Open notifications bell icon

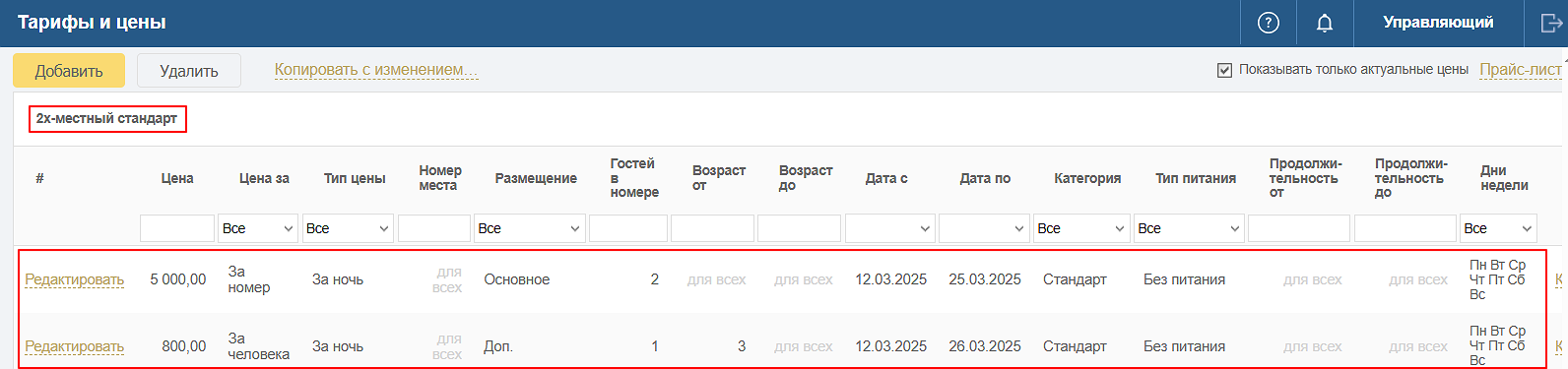coord(1325,23)
